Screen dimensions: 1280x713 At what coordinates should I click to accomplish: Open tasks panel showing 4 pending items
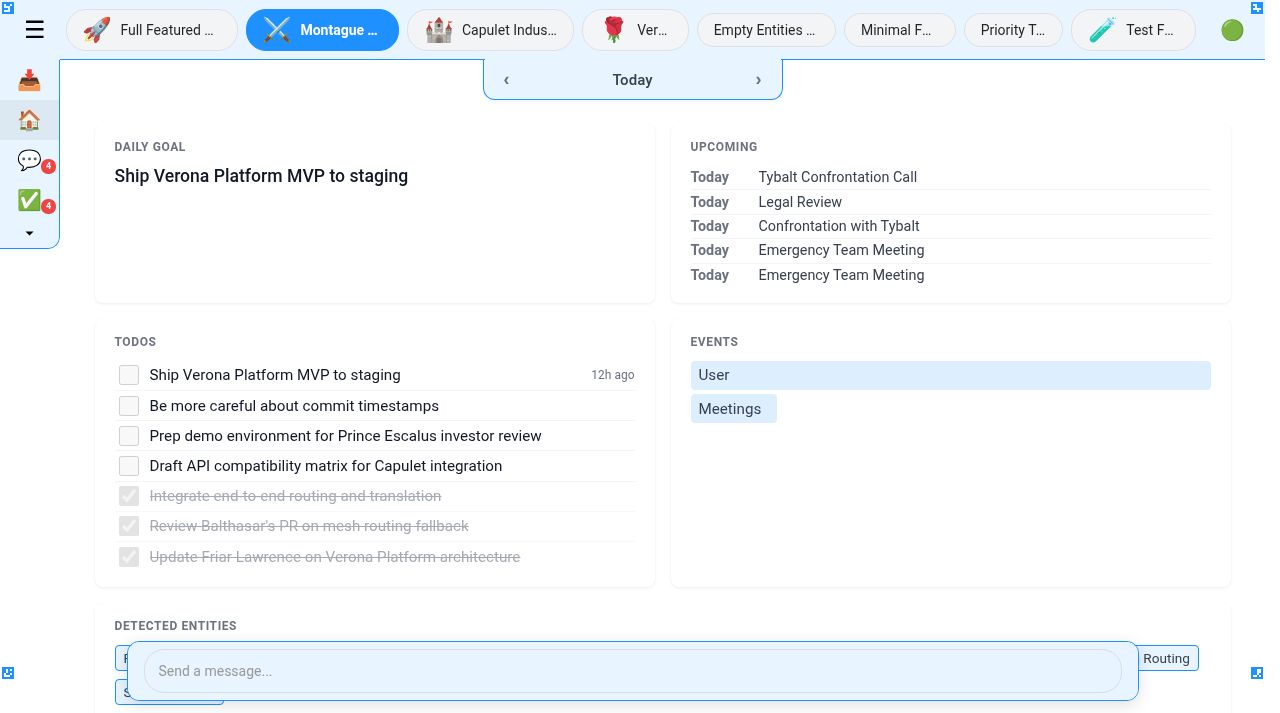click(29, 199)
